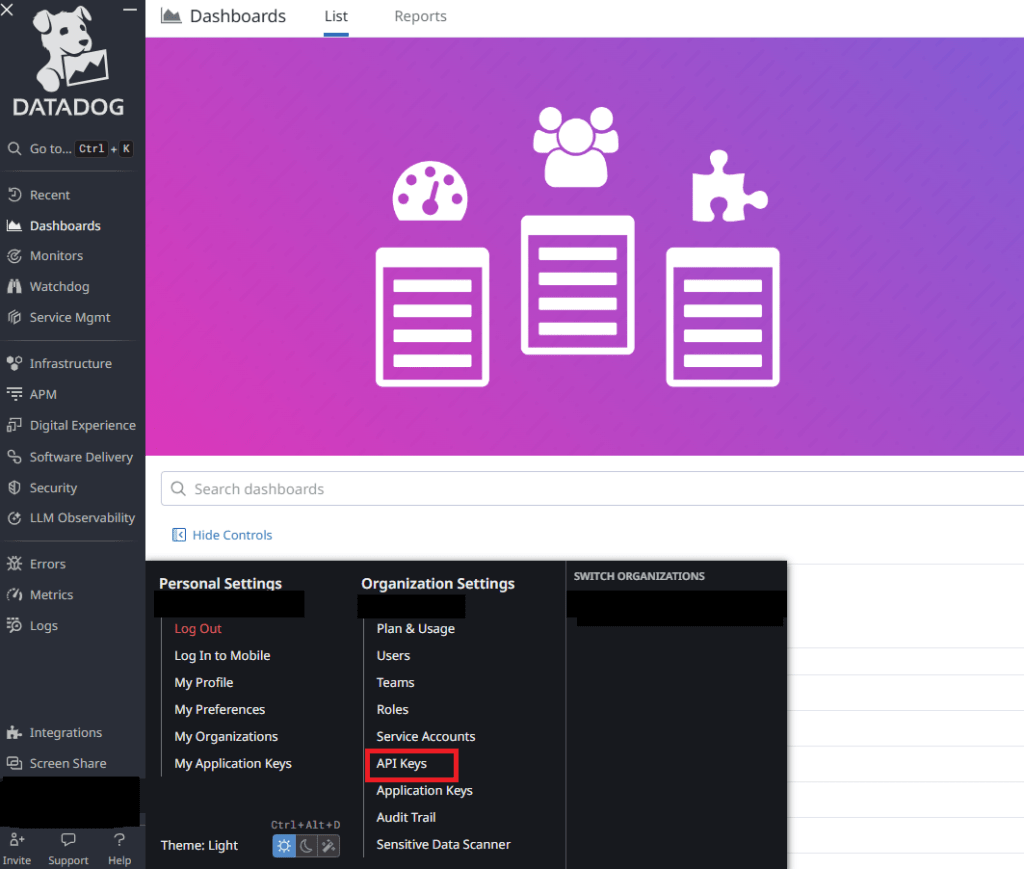
Task: Open Monitors via its sidebar icon
Action: pyautogui.click(x=14, y=256)
